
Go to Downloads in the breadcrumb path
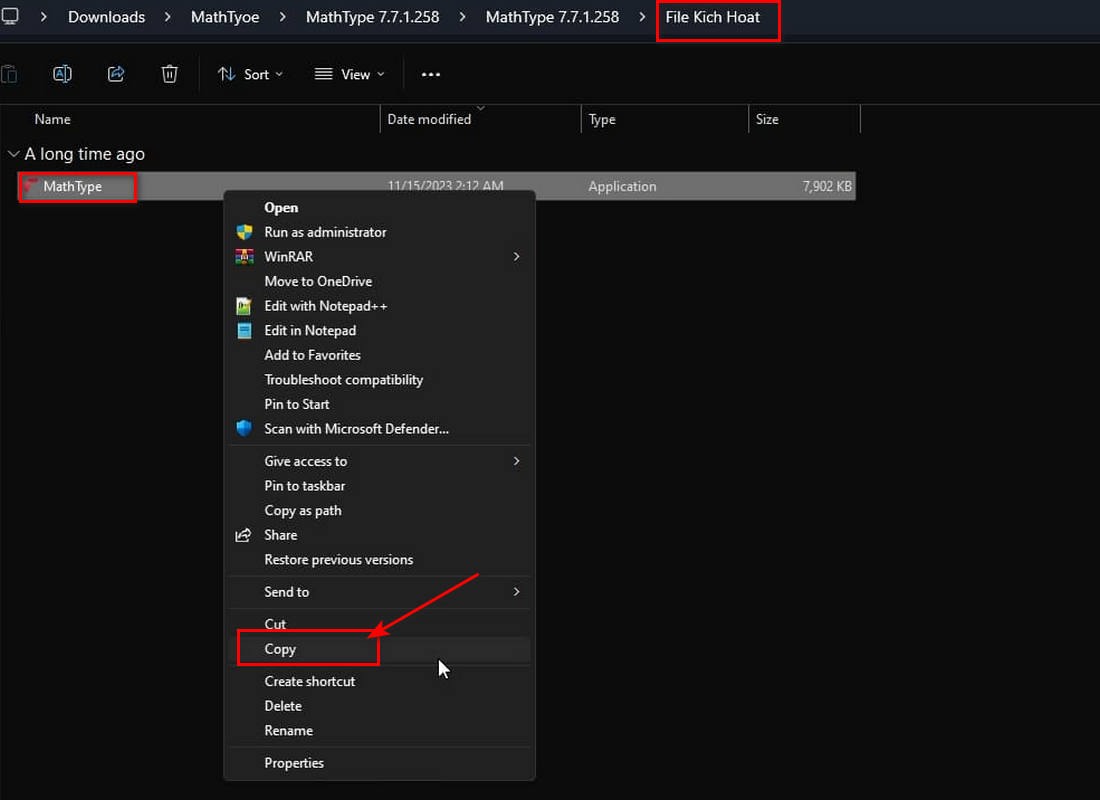coord(107,17)
